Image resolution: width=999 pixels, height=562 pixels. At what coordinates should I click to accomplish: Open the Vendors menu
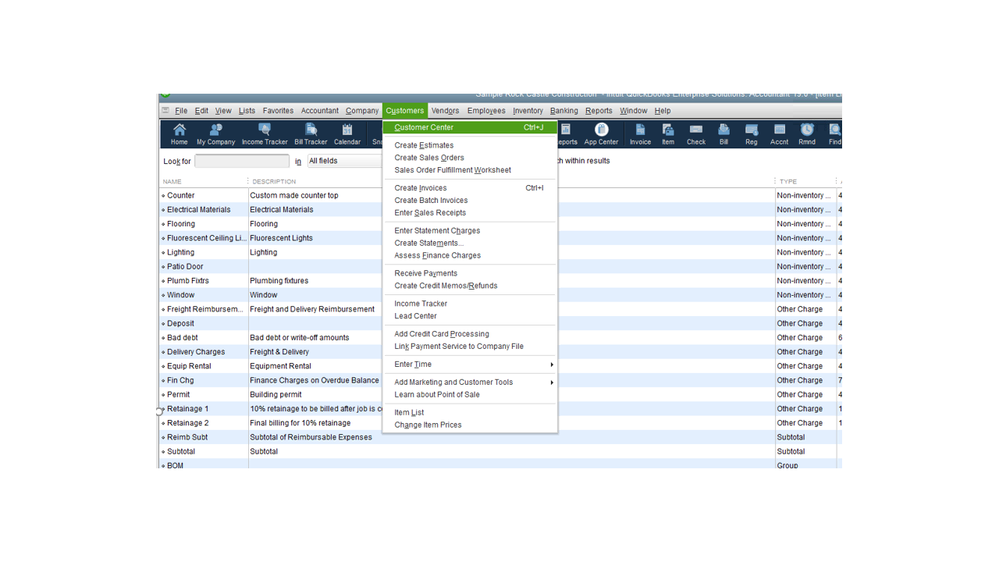[445, 110]
